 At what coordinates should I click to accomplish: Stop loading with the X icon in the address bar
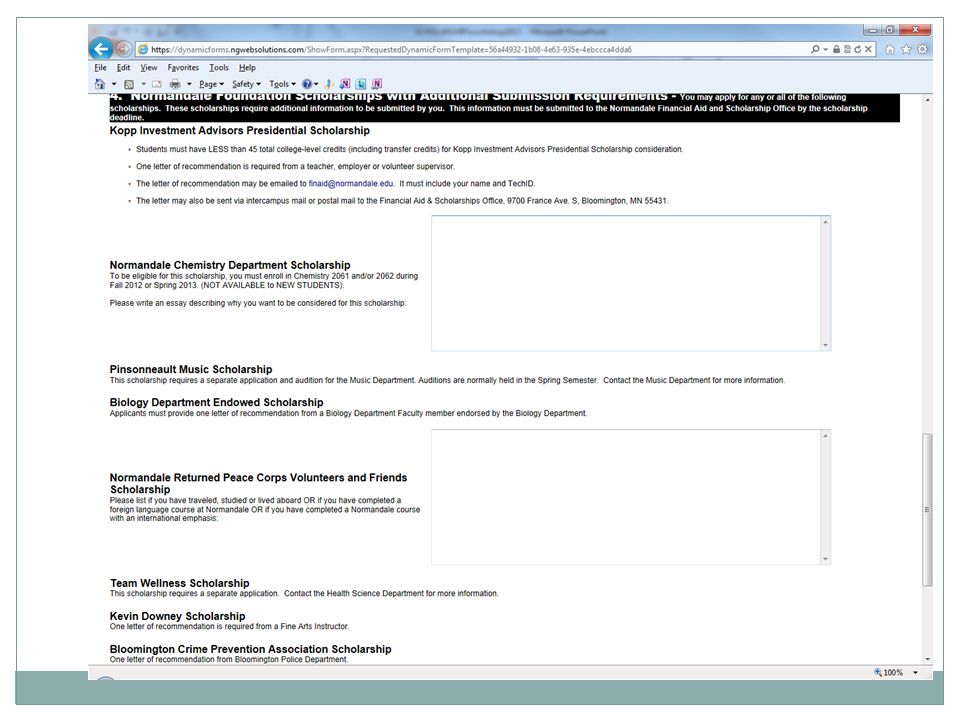pyautogui.click(x=868, y=49)
